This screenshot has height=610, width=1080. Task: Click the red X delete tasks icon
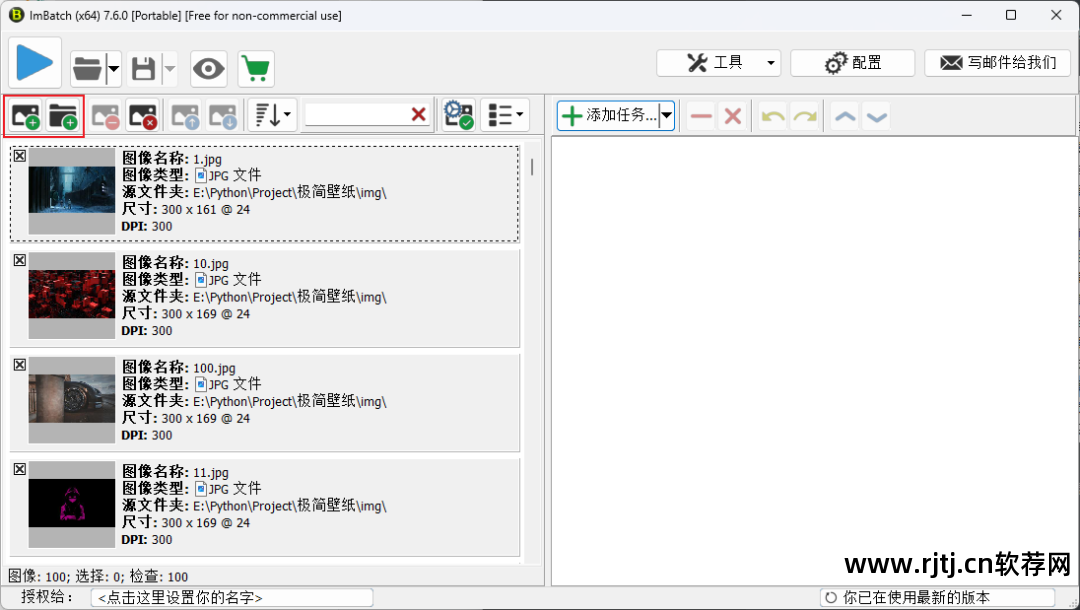(733, 116)
